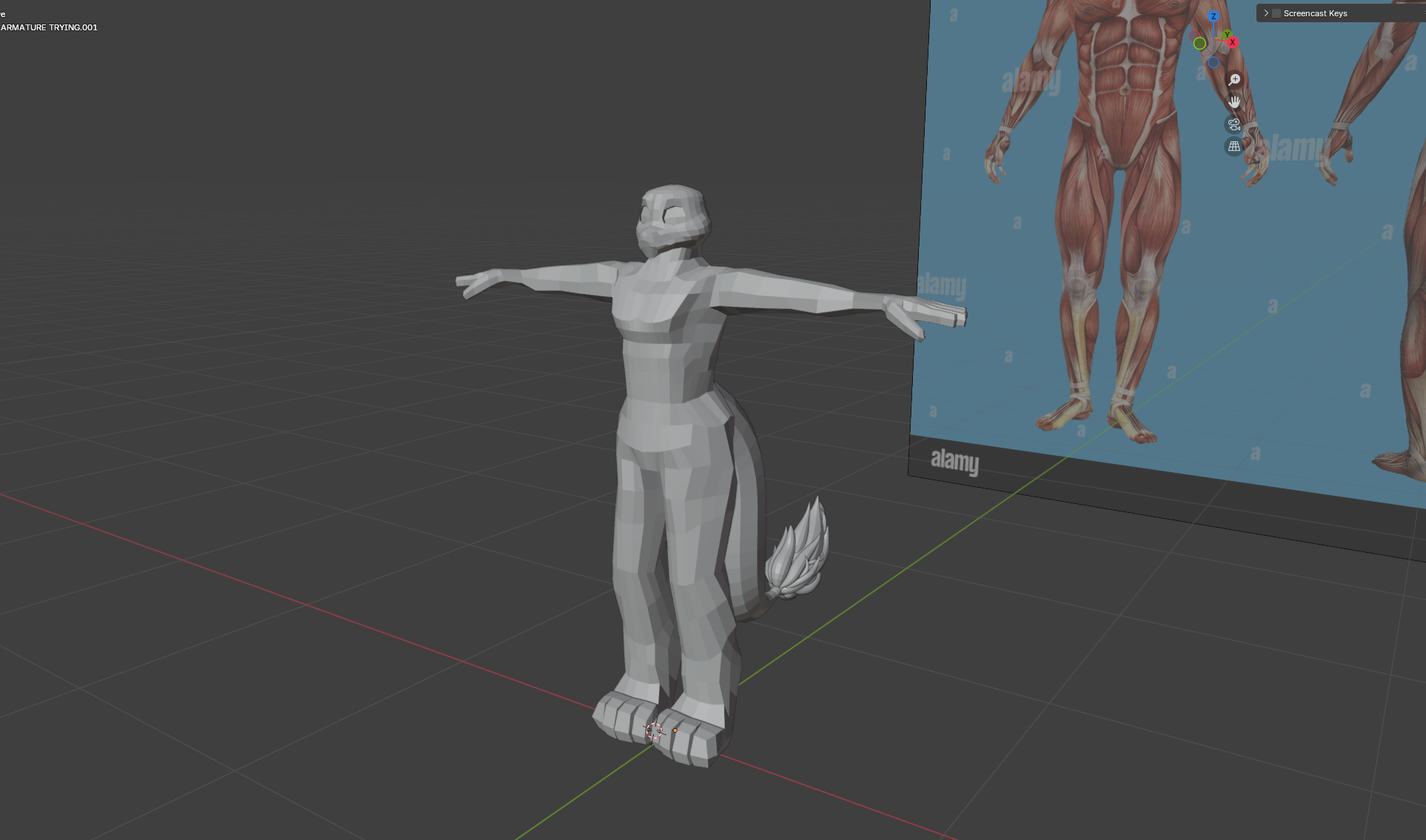Zoom the view using the magnifier icon
The width and height of the screenshot is (1426, 840).
(1234, 79)
